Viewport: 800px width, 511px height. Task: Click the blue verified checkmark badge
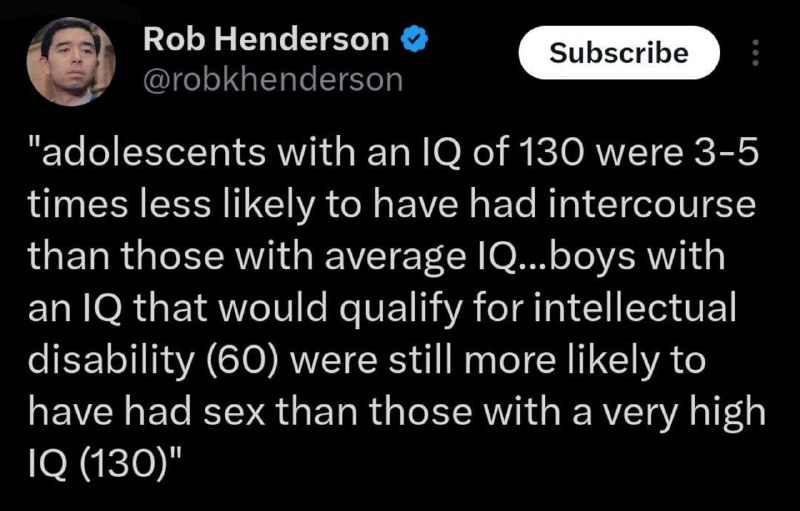pos(415,40)
